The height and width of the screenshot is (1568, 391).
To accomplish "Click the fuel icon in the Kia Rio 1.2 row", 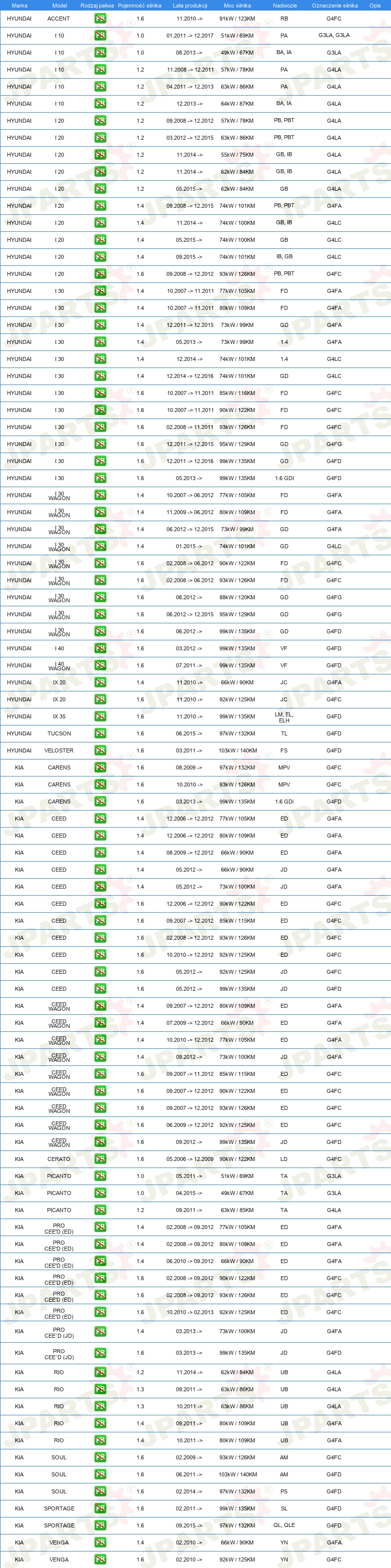I will tap(100, 1372).
